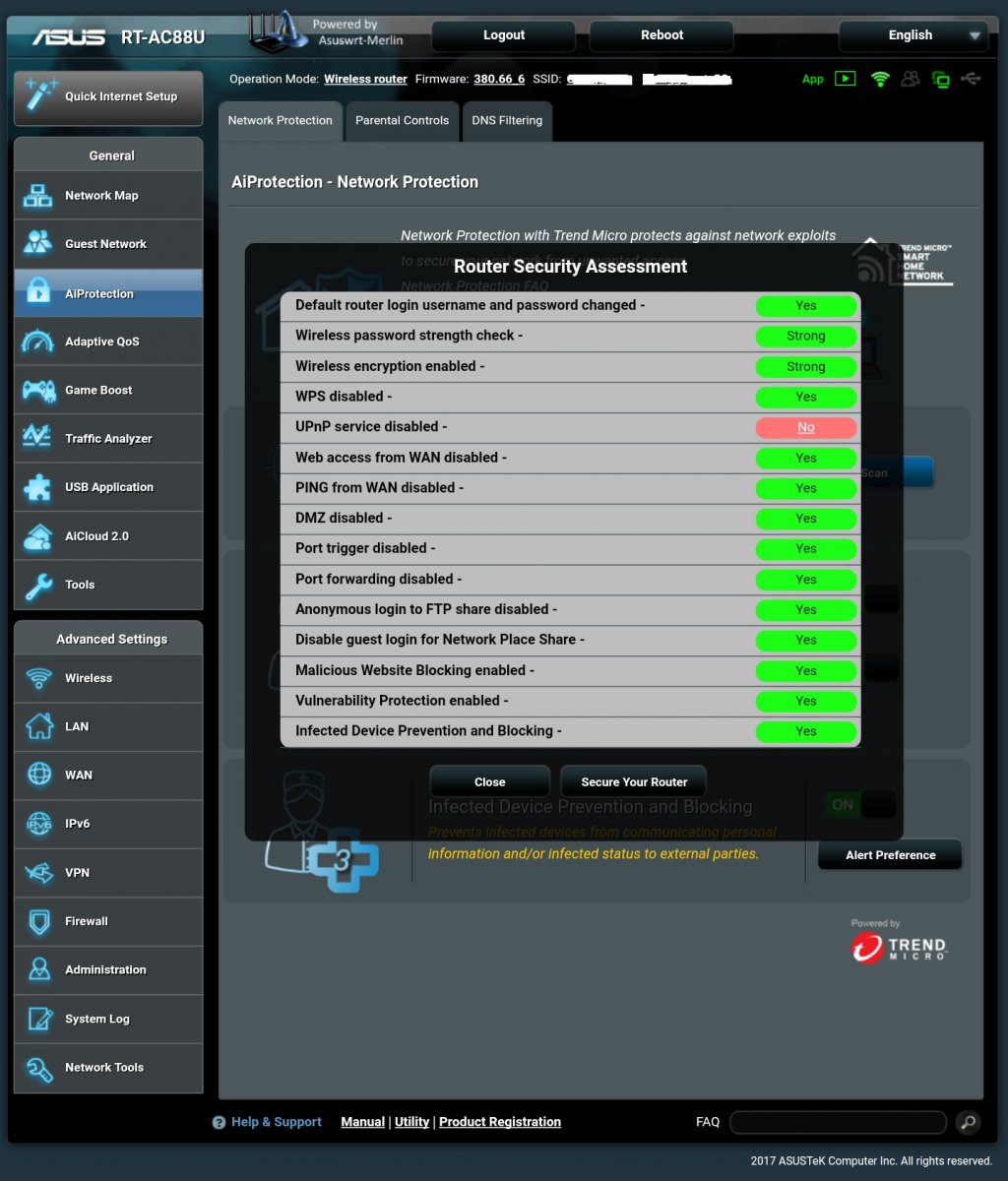Click 'DMZ disabled' row text
Screen dimensions: 1008x1181
tap(344, 518)
